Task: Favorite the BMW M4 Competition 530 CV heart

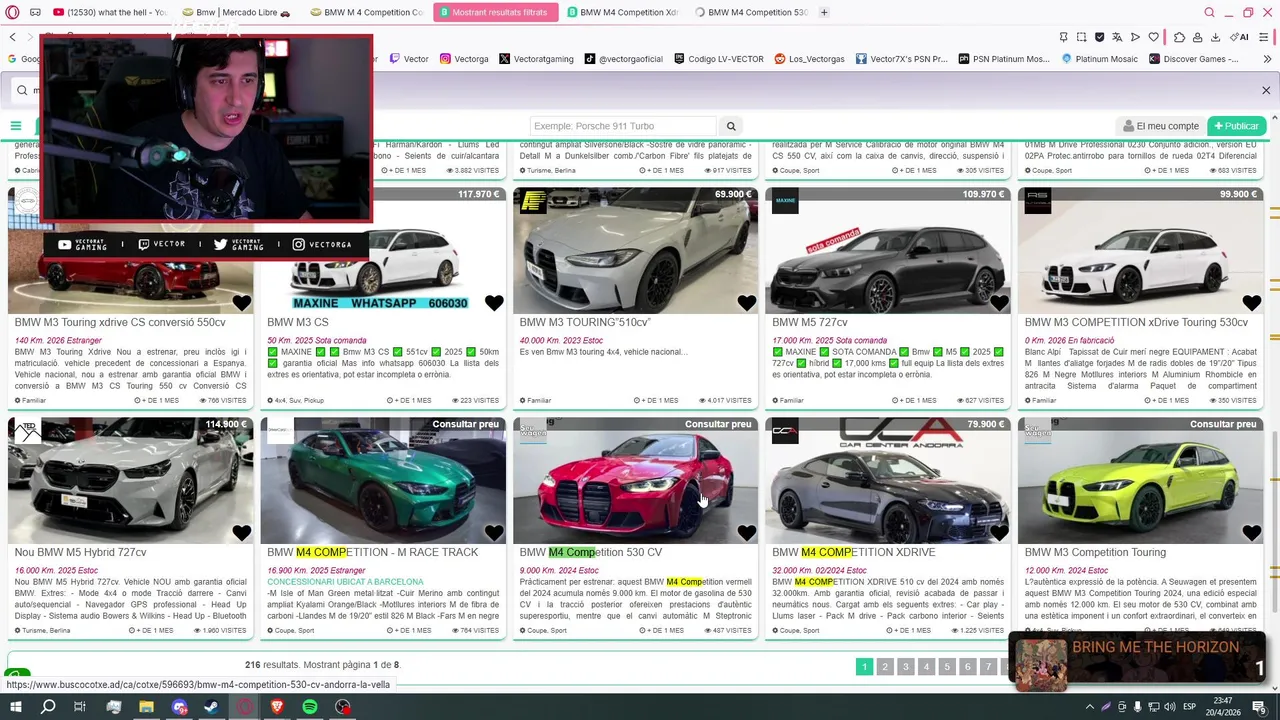Action: 746,533
